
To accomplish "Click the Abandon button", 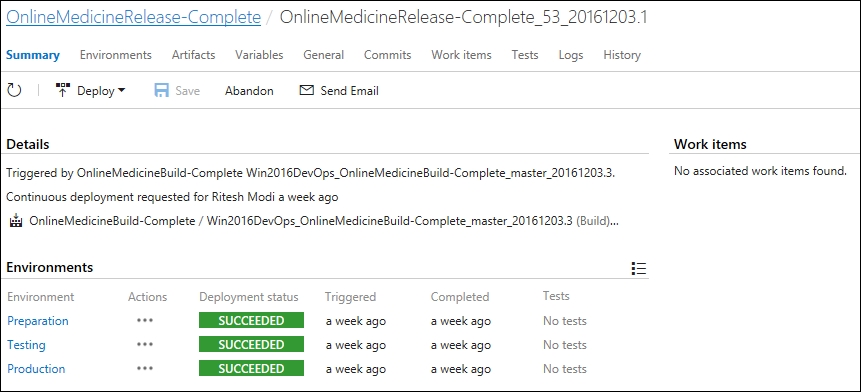I will [x=249, y=91].
